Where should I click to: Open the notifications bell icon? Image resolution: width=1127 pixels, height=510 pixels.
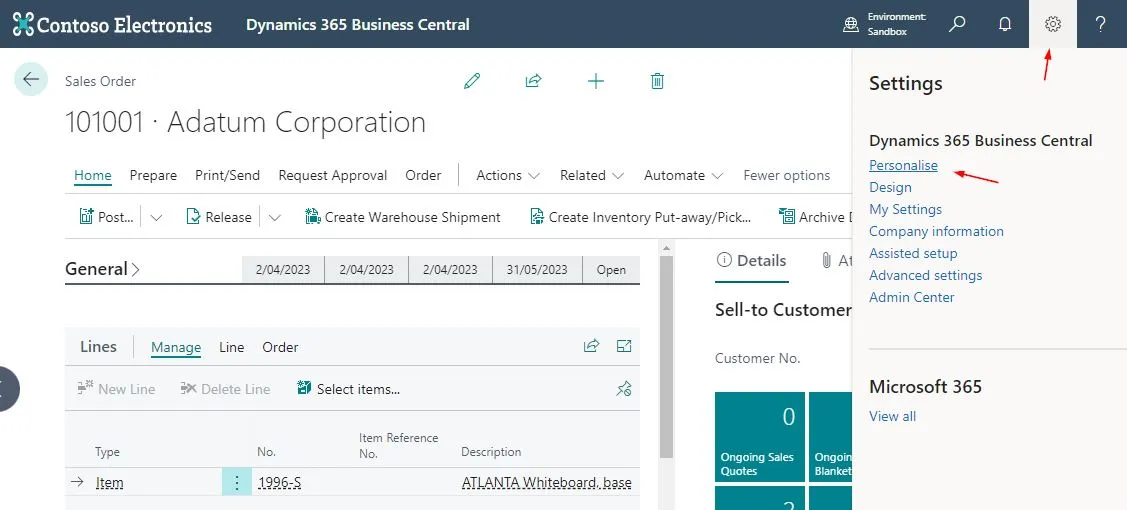point(1005,24)
